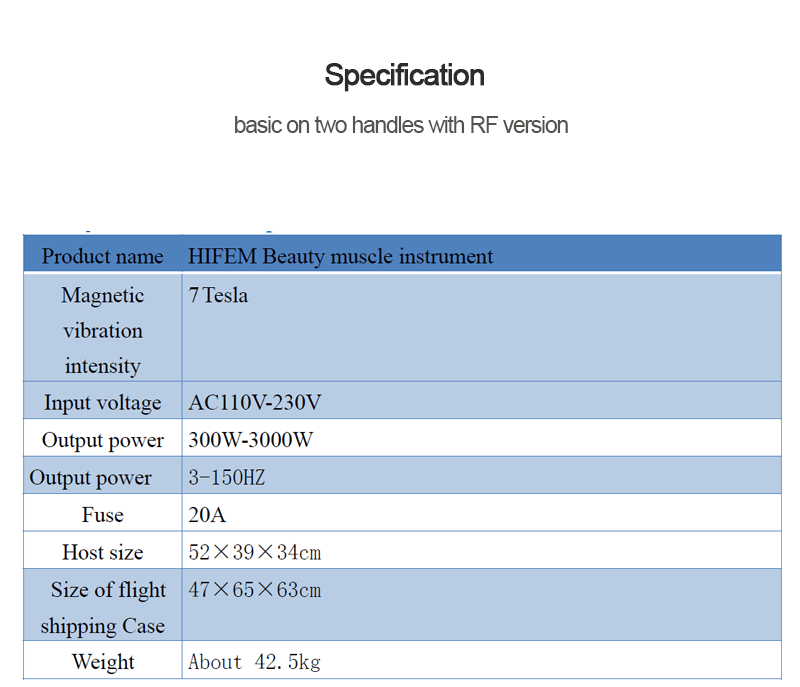The height and width of the screenshot is (687, 800).
Task: Select the "AC110V-230V" value cell
Action: 255,403
